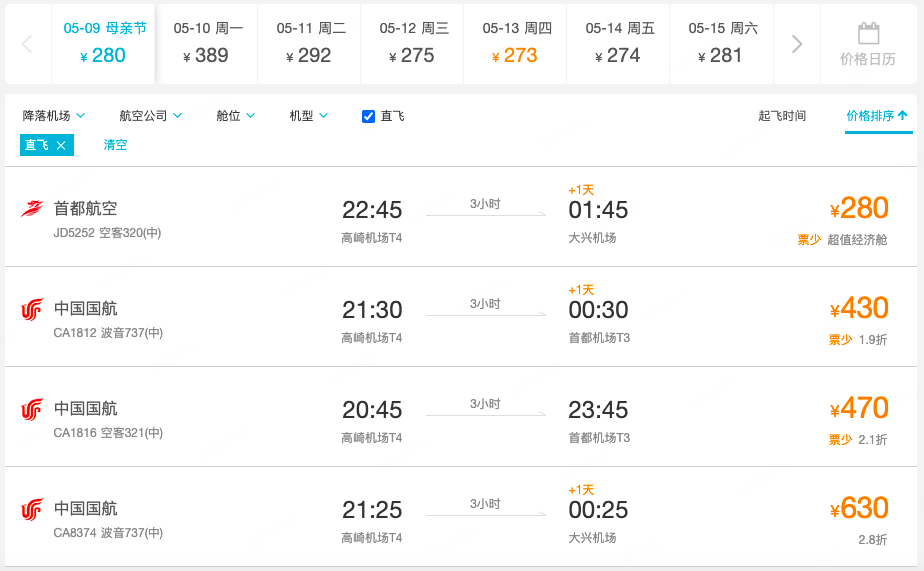924x571 pixels.
Task: Sort flights by 起飞时间
Action: [x=782, y=116]
